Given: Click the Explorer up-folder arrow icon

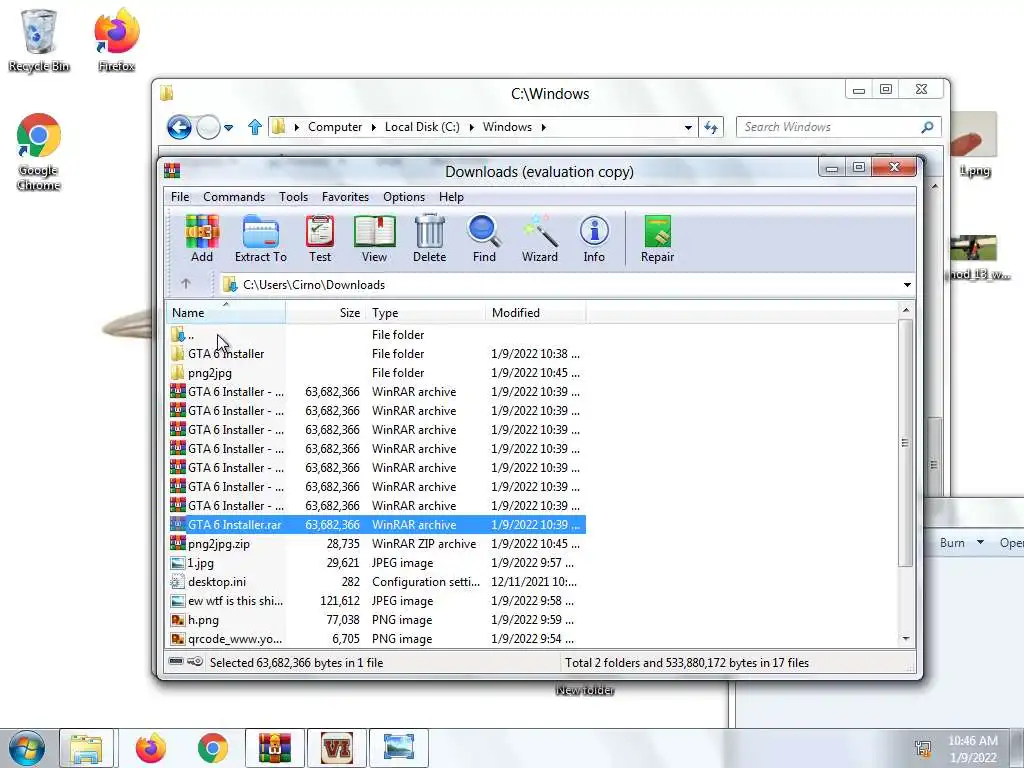Looking at the screenshot, I should (x=255, y=127).
